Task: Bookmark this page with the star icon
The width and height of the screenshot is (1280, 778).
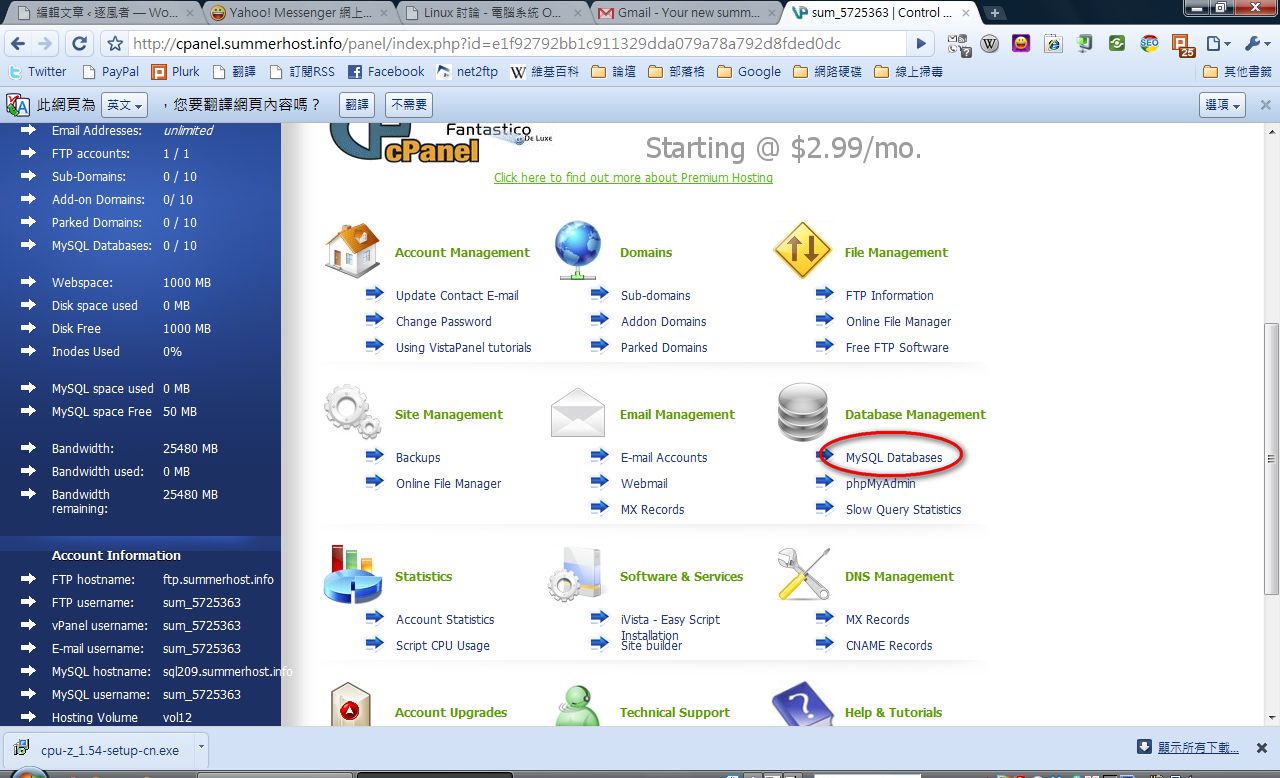Action: tap(115, 44)
